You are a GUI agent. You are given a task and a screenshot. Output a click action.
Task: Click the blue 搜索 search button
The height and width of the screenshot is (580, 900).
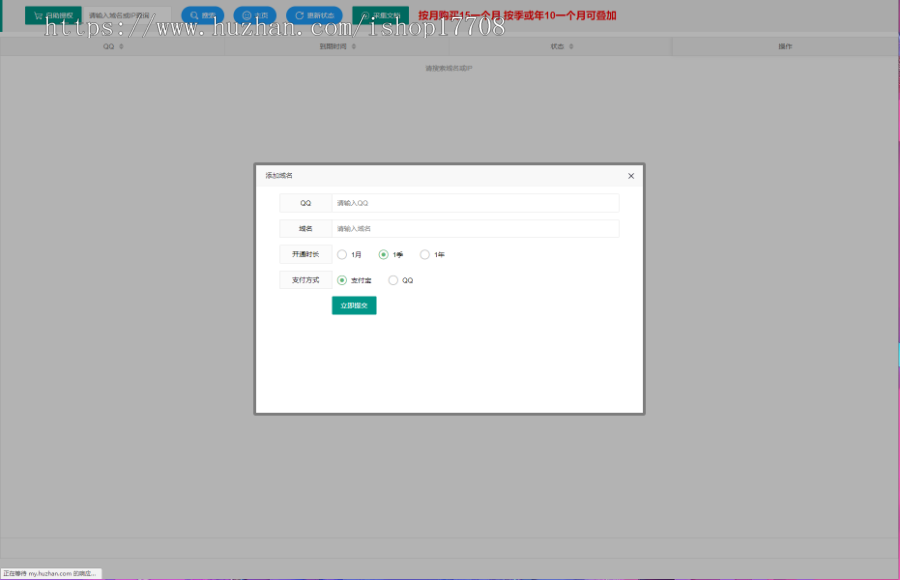[x=203, y=16]
